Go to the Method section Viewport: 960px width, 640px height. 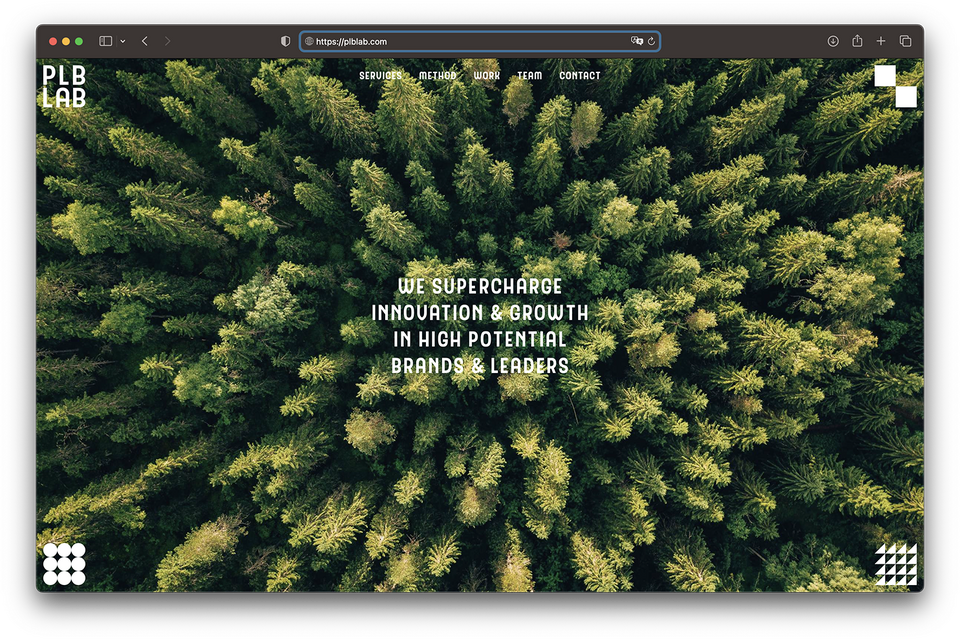tap(437, 76)
